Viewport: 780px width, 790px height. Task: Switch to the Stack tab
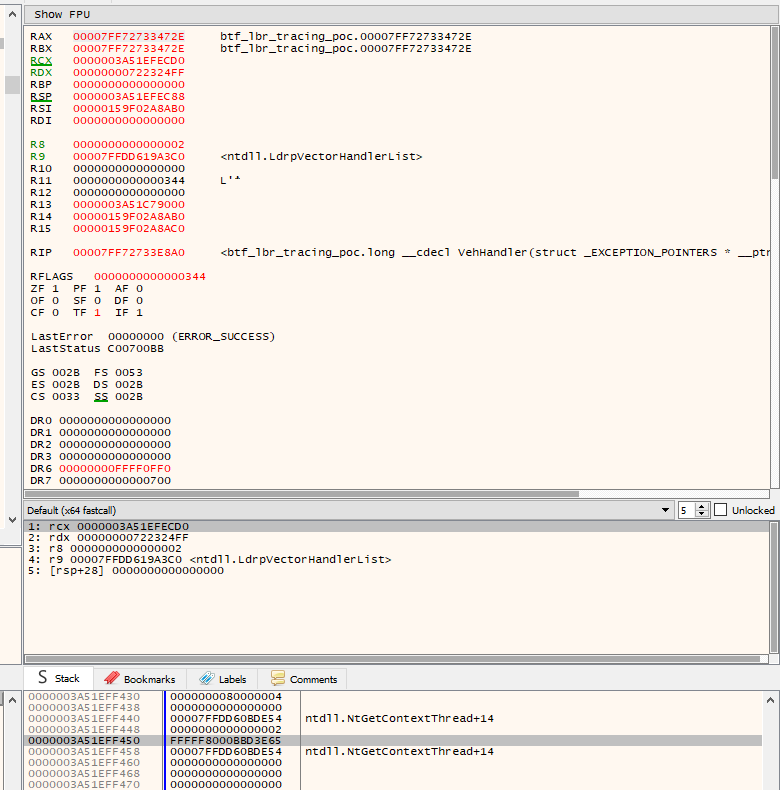pyautogui.click(x=59, y=679)
